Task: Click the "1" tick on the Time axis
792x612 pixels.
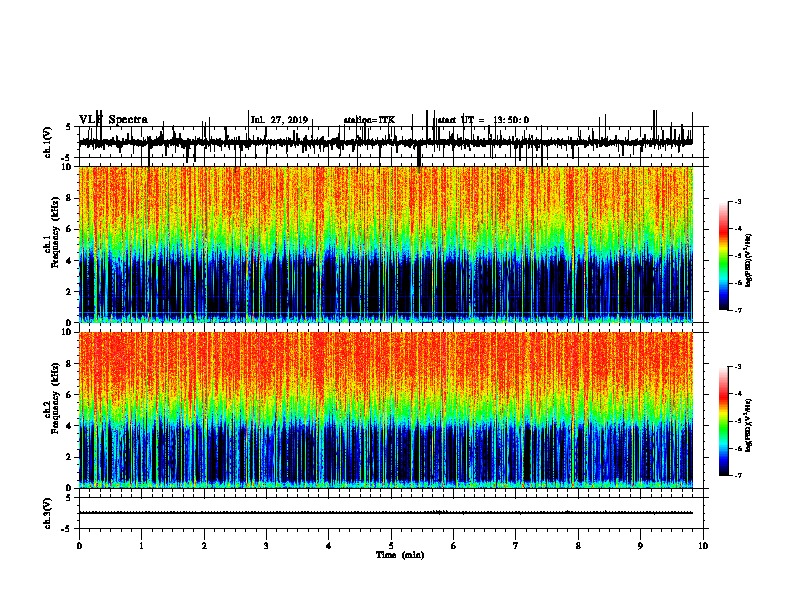Action: pyautogui.click(x=142, y=546)
